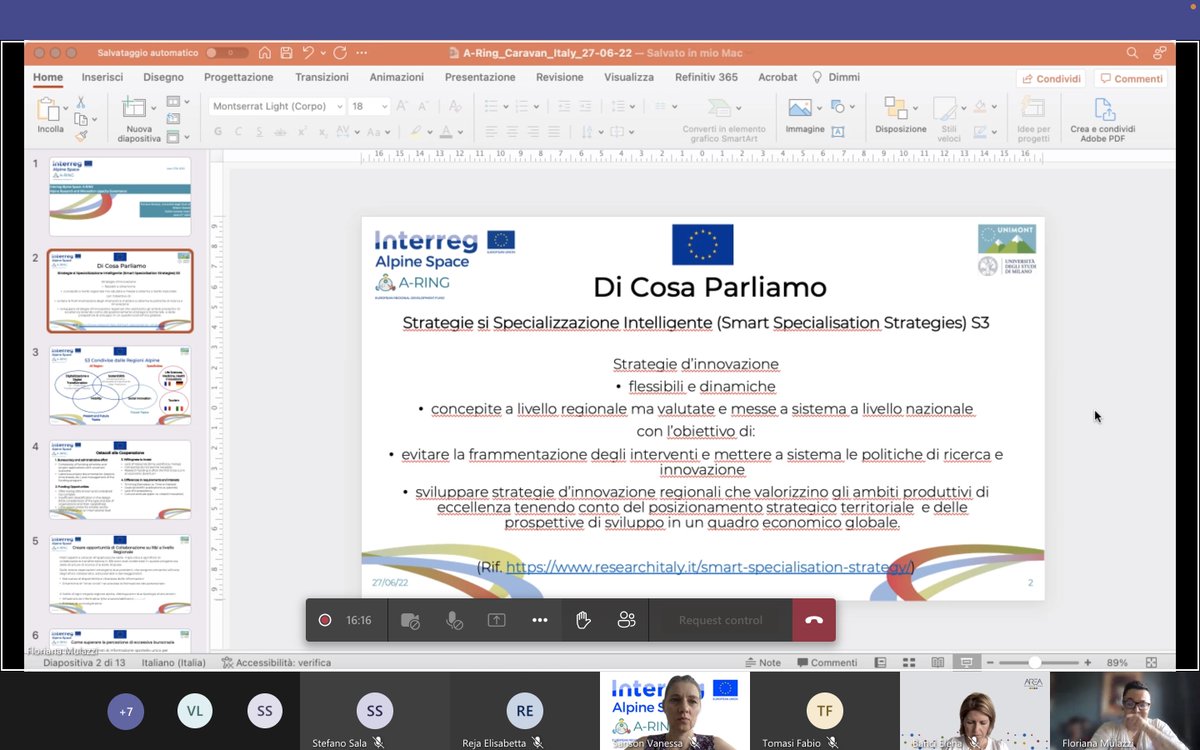Open the Revisione tab
The width and height of the screenshot is (1200, 750).
[560, 77]
